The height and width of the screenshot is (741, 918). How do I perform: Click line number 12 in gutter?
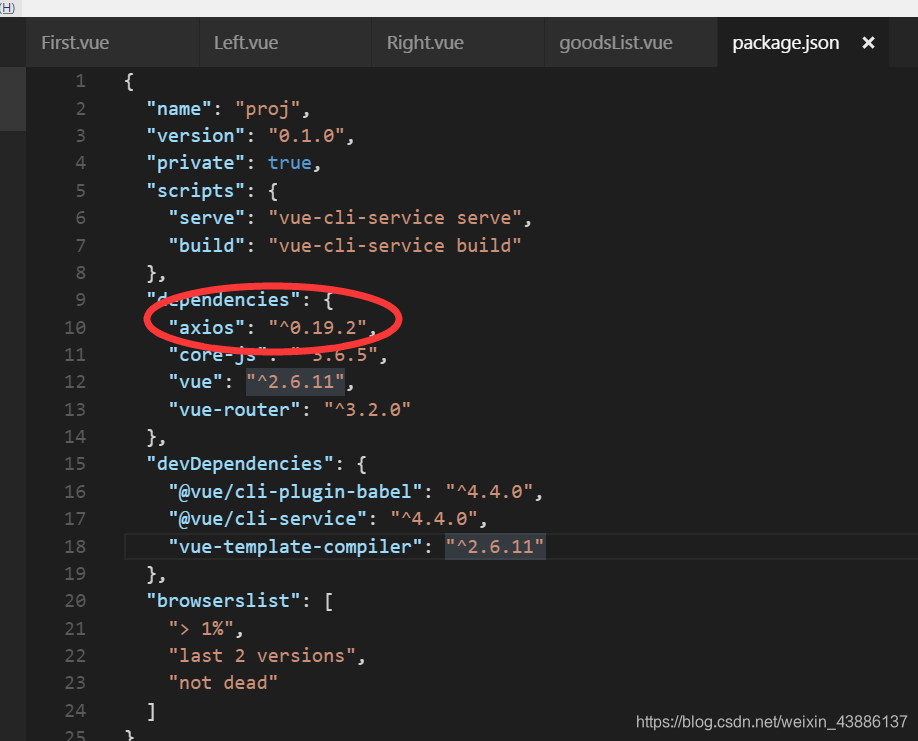75,382
